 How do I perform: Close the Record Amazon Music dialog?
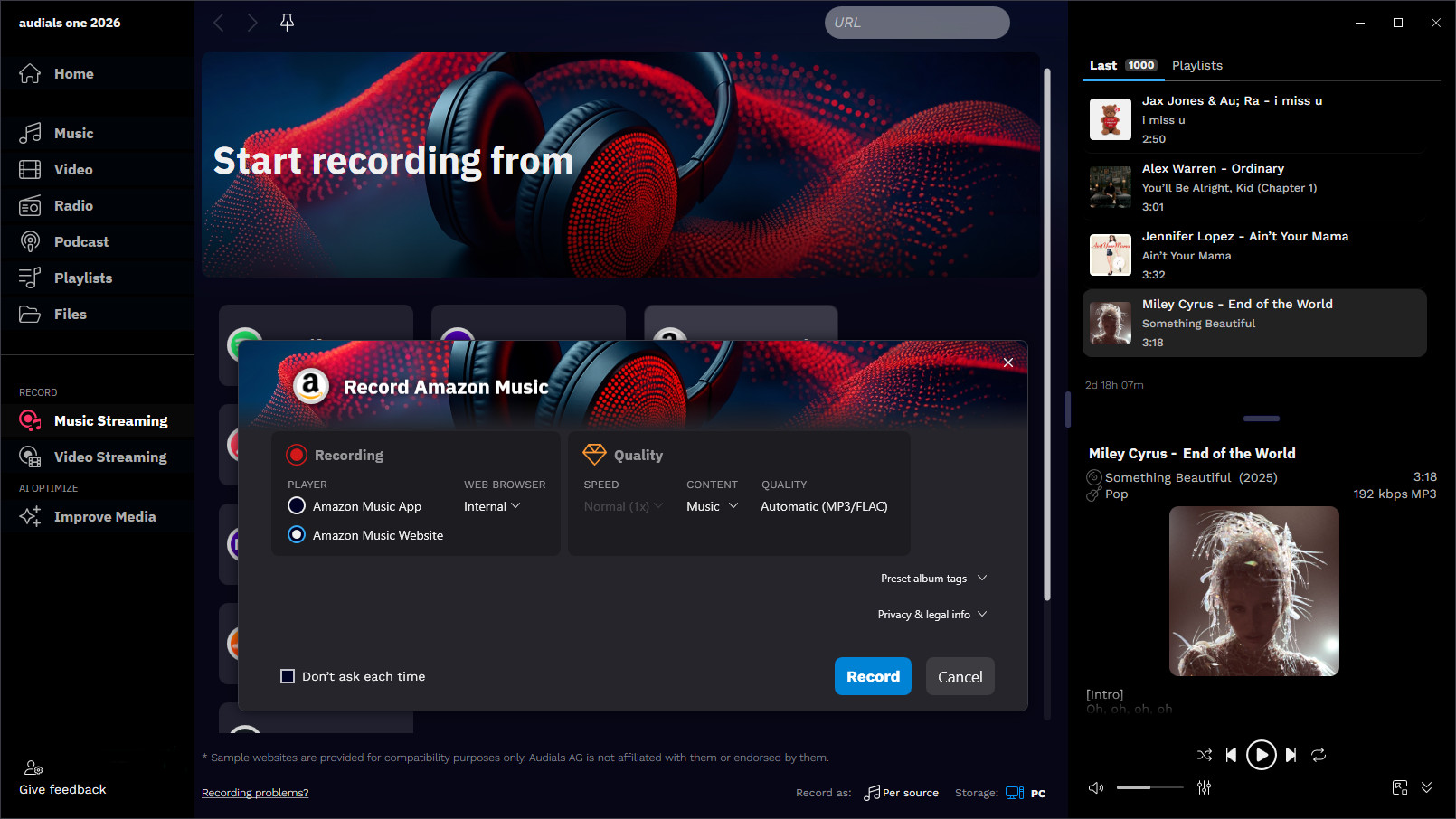[x=1008, y=362]
